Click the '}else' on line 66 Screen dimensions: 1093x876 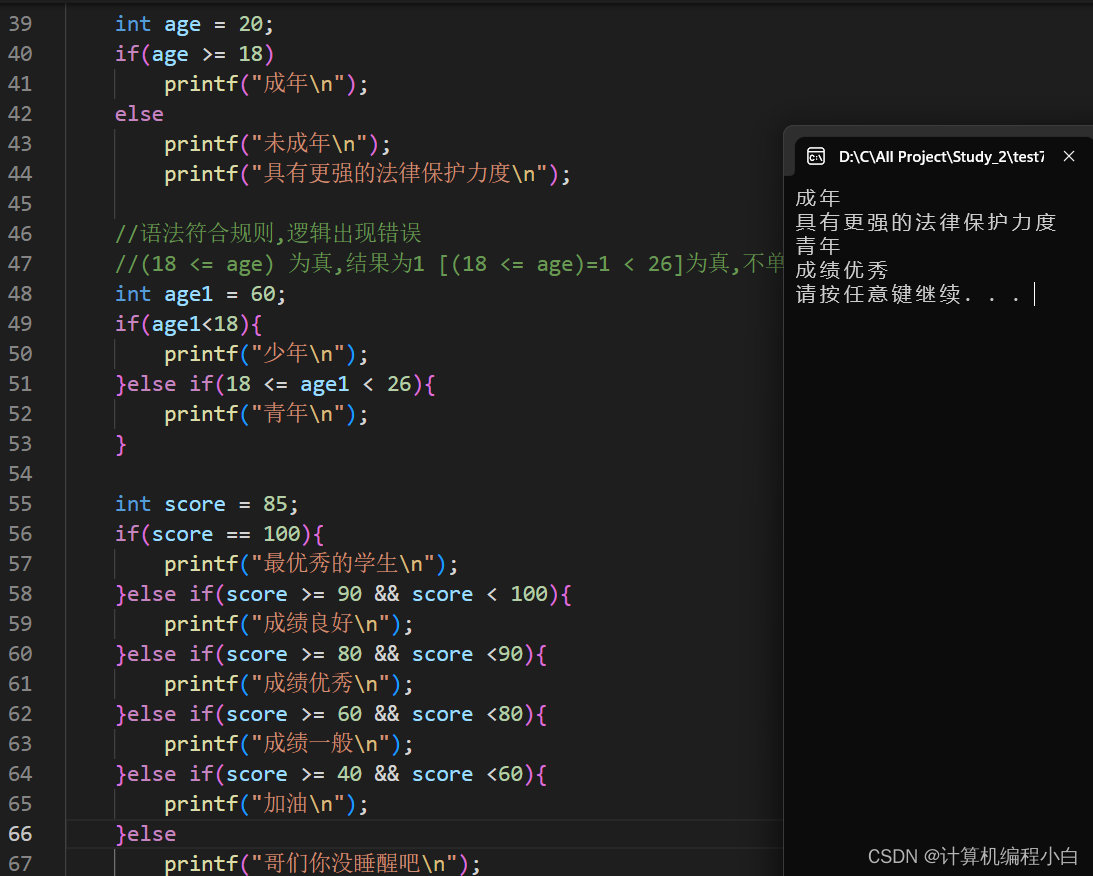pos(146,833)
